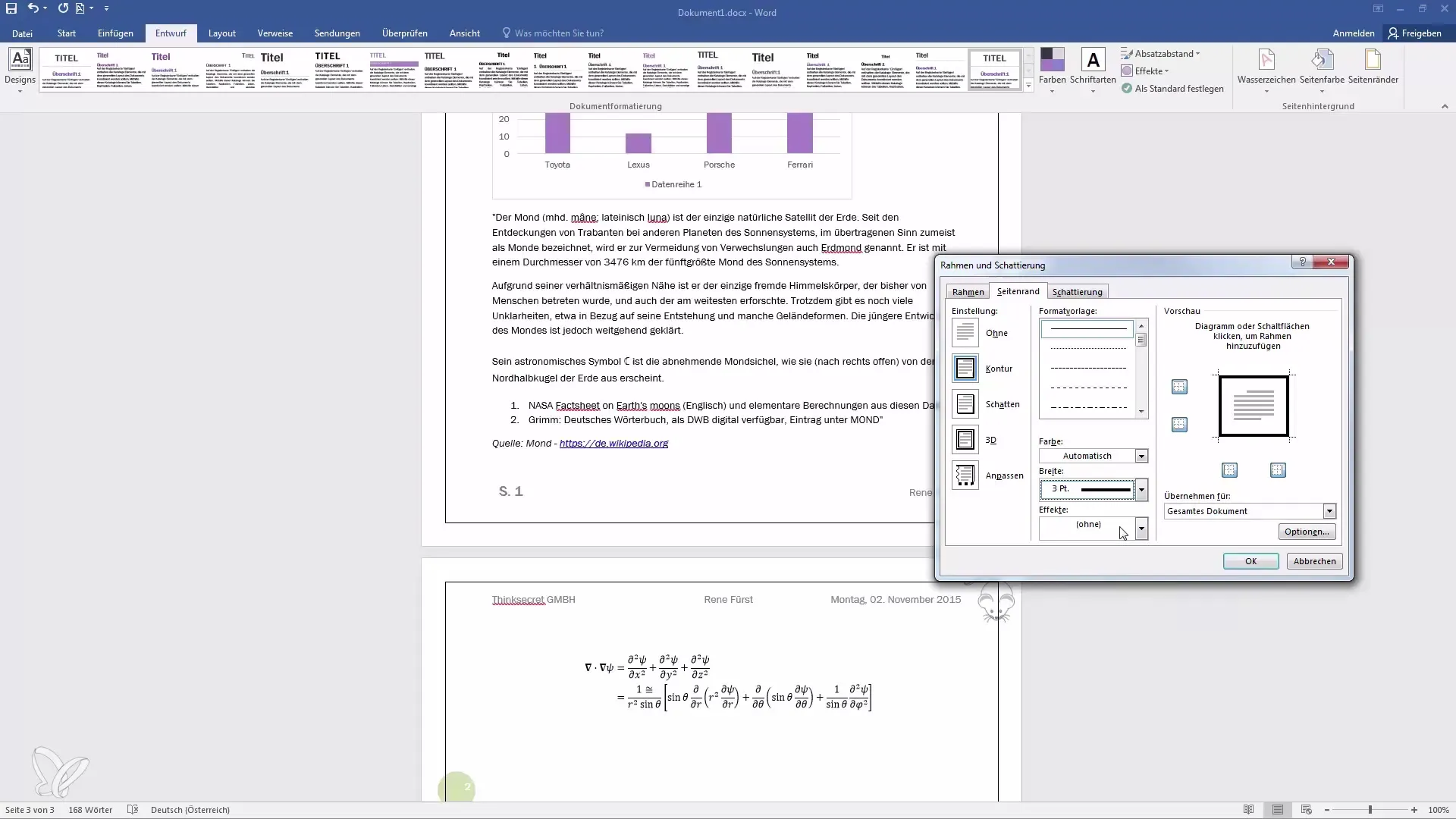Open the Layout ribbon tab
The image size is (1456, 819).
[x=222, y=33]
